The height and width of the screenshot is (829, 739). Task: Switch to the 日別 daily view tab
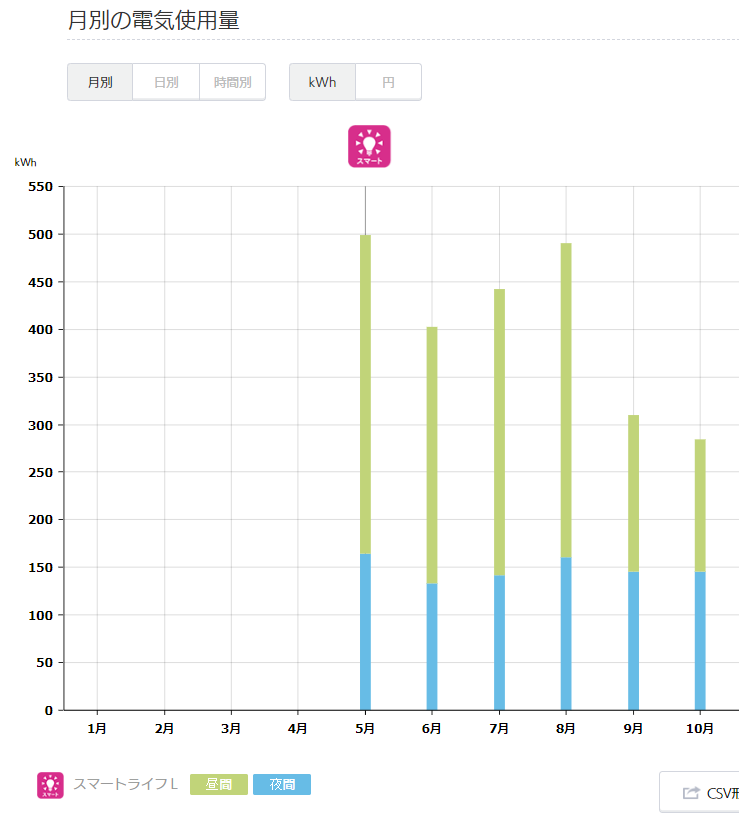click(166, 82)
